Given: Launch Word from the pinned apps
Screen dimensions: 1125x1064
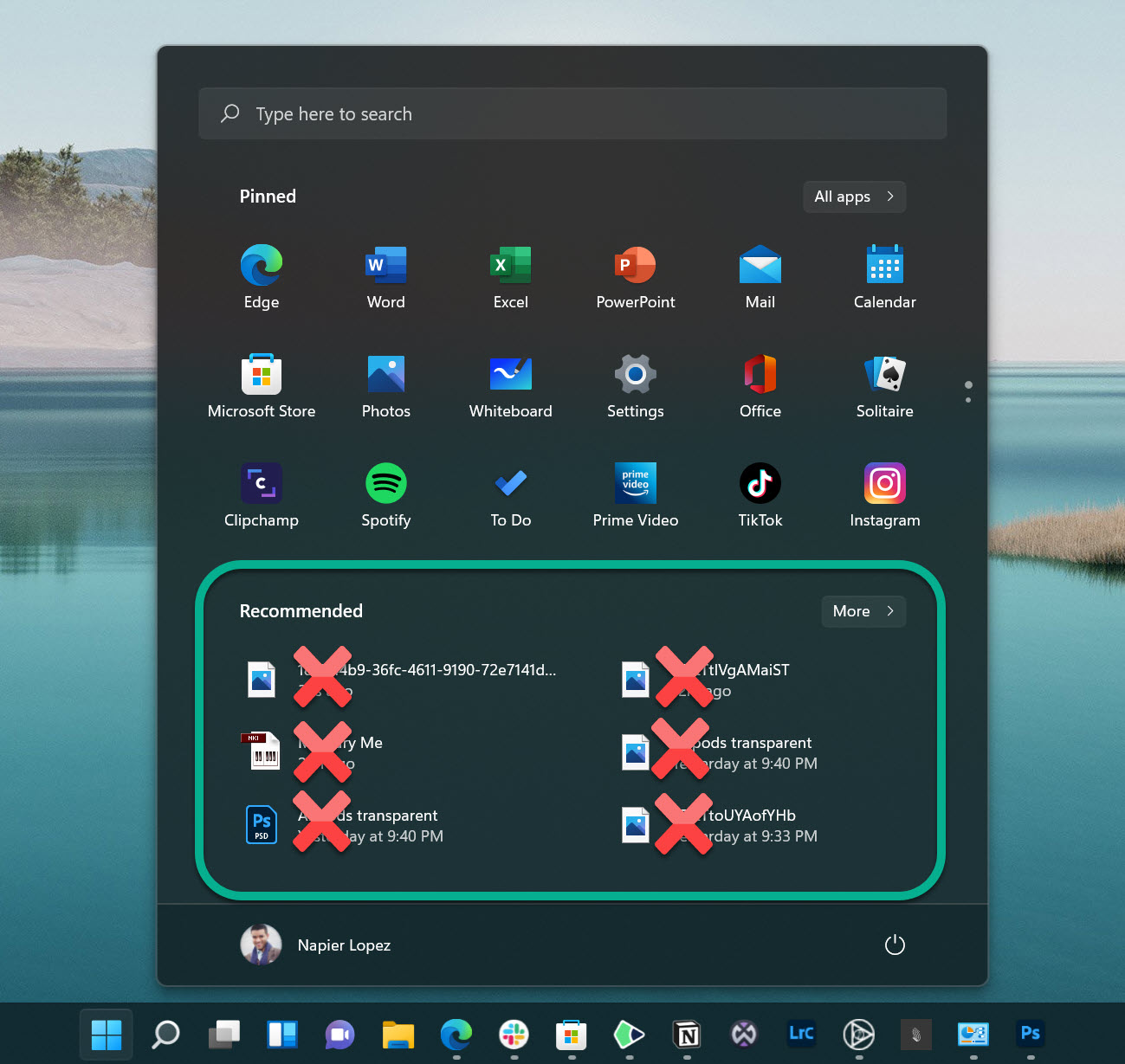Looking at the screenshot, I should coord(386,277).
